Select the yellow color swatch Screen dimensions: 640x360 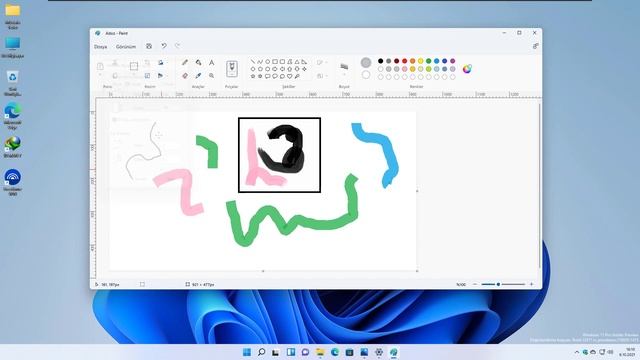pyautogui.click(x=420, y=61)
